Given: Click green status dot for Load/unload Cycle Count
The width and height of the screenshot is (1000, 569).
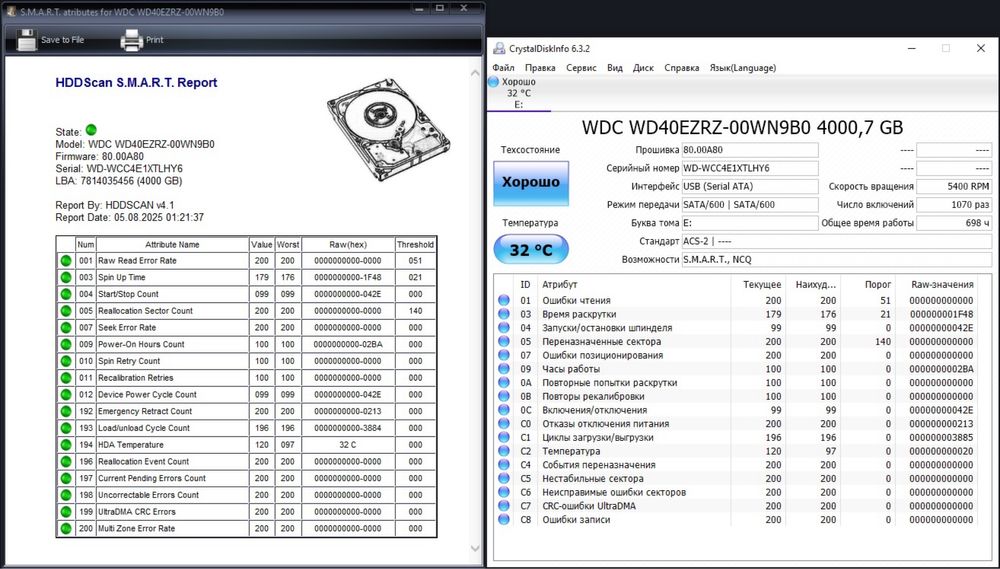Looking at the screenshot, I should pyautogui.click(x=66, y=428).
